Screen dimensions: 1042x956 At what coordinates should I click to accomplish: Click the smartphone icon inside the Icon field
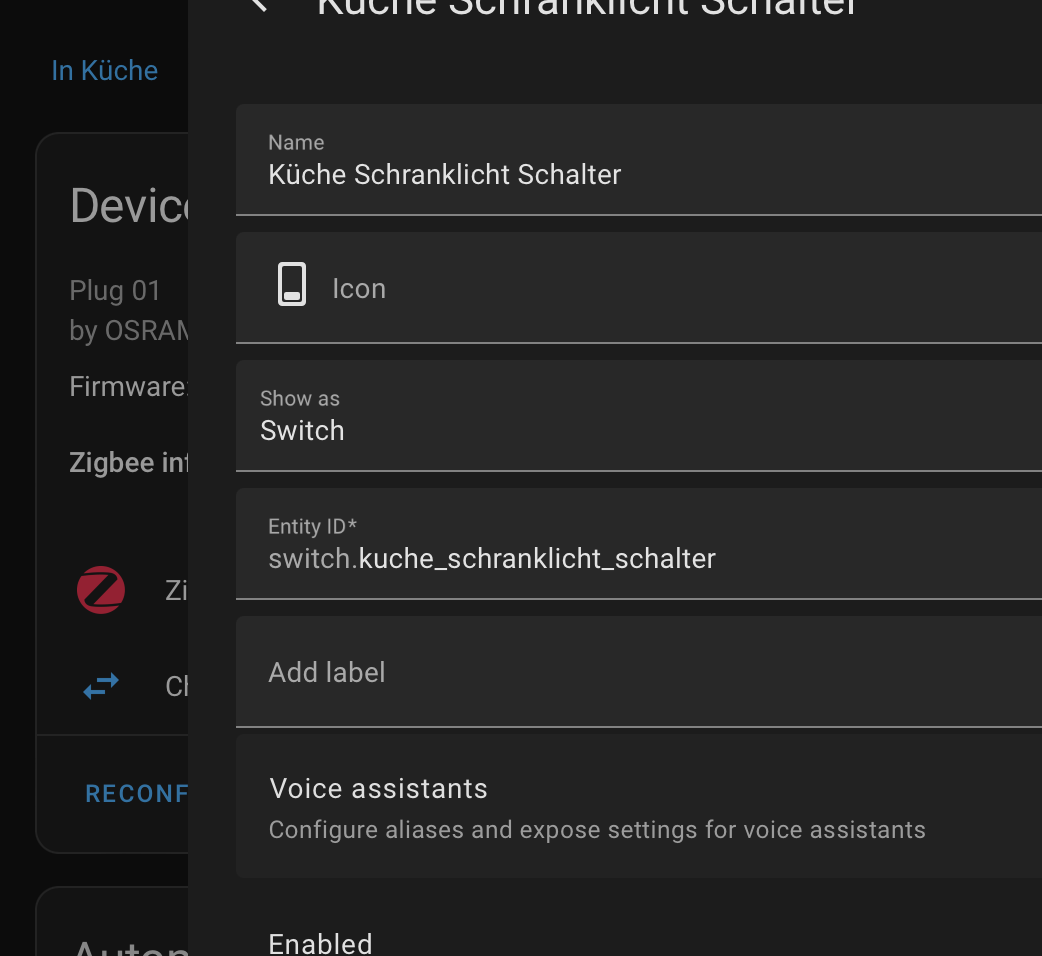291,284
